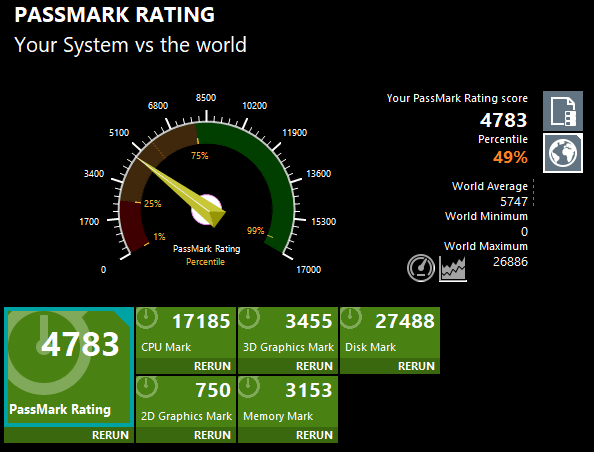Screen dimensions: 594x452
Task: Open the Disk Mark 27488 tile
Action: click(390, 333)
